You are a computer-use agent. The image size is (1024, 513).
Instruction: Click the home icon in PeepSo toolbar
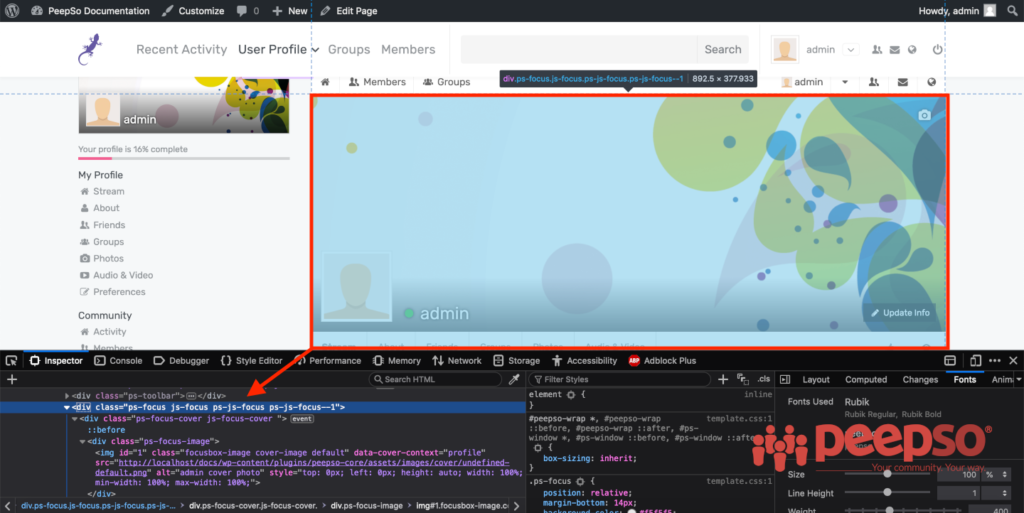(x=325, y=82)
